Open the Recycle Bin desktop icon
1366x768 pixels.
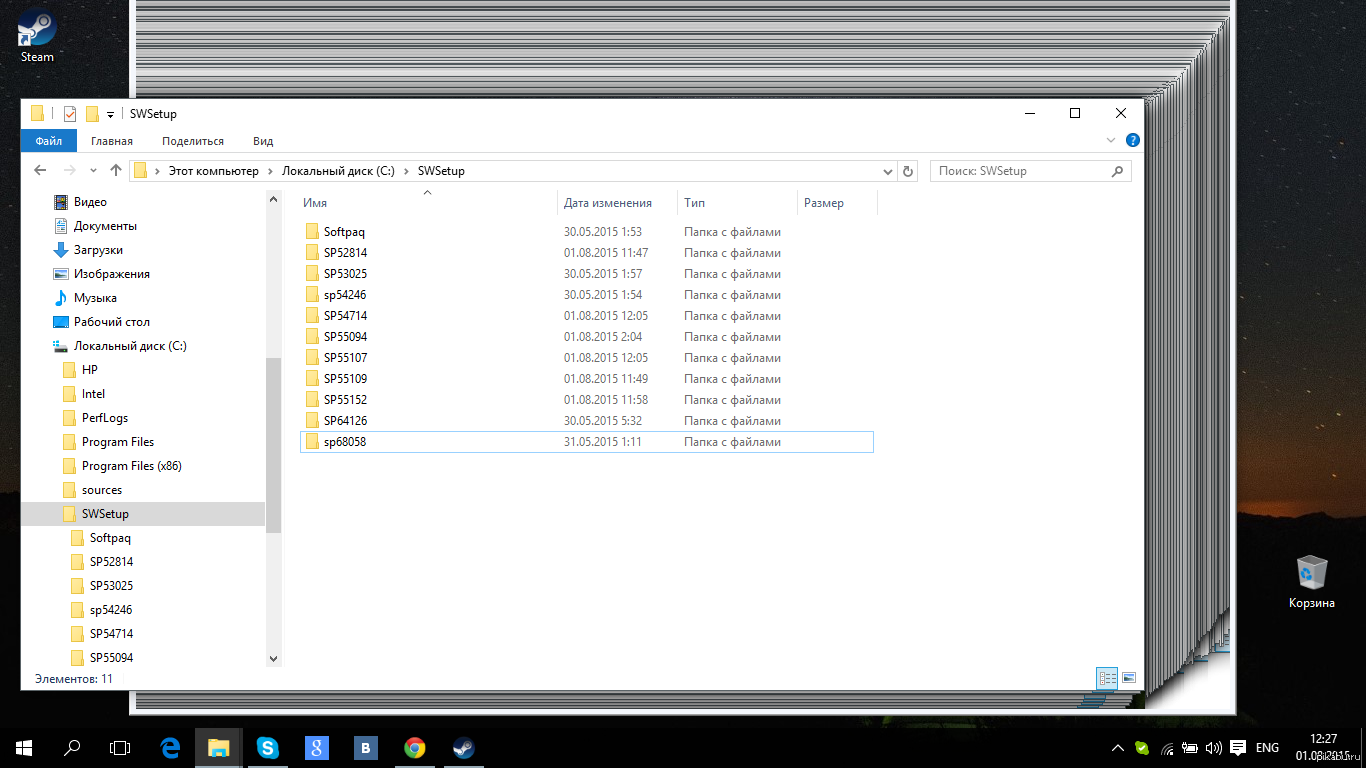coord(1311,575)
